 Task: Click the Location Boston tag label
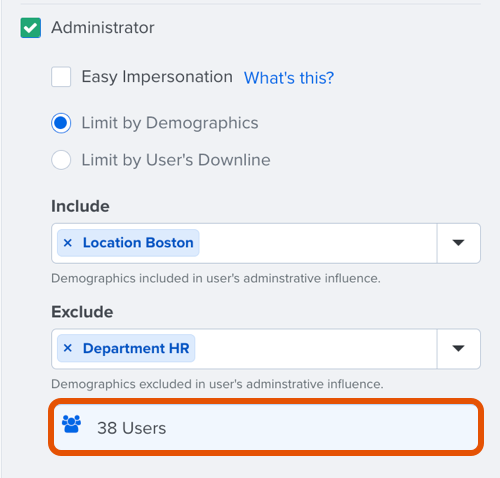coord(138,243)
